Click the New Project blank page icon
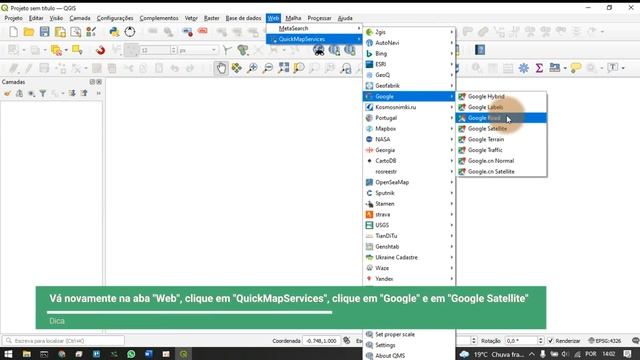Image resolution: width=640 pixels, height=360 pixels. click(x=13, y=32)
